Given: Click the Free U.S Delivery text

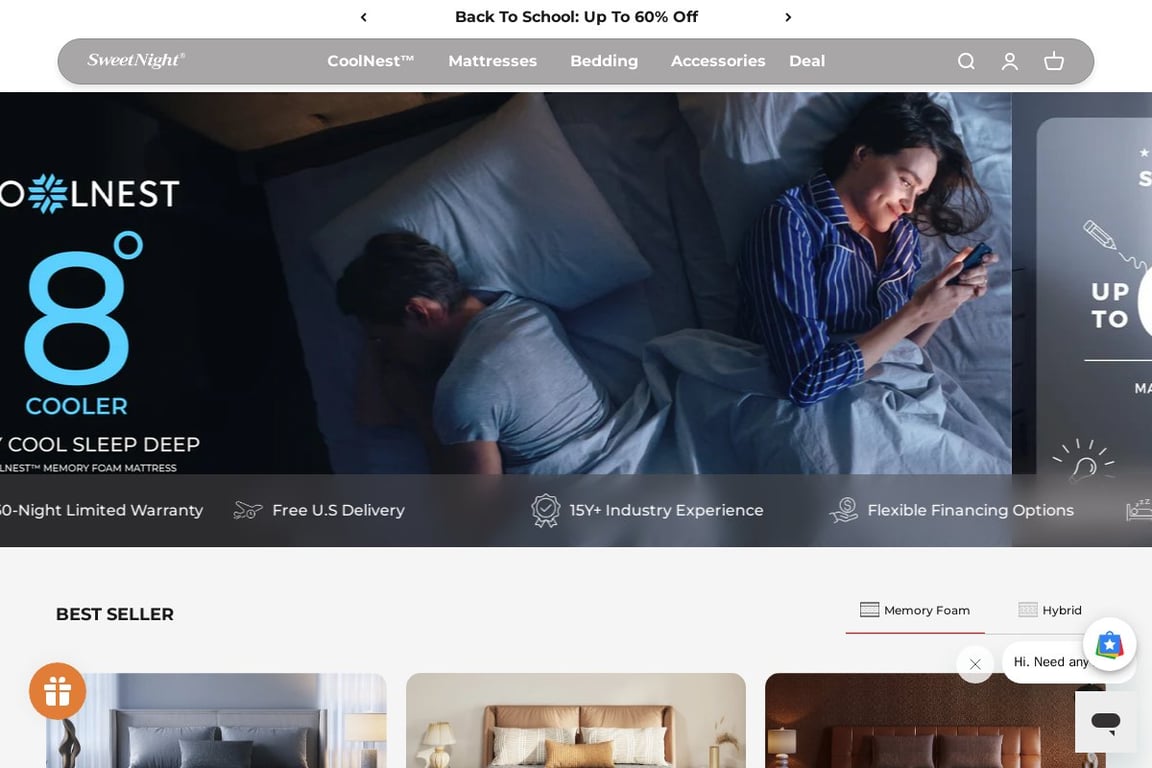Looking at the screenshot, I should (x=338, y=510).
